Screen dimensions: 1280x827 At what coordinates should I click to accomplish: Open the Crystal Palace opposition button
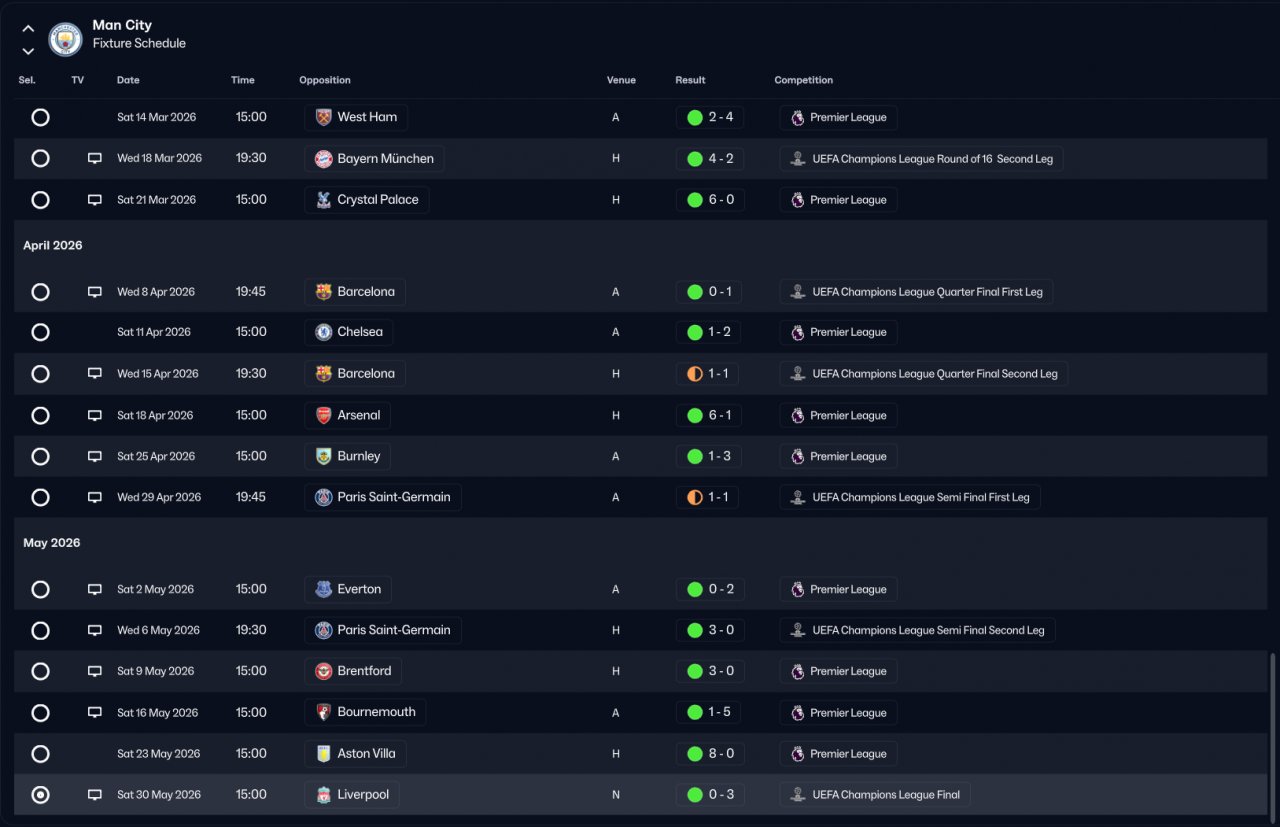point(367,200)
